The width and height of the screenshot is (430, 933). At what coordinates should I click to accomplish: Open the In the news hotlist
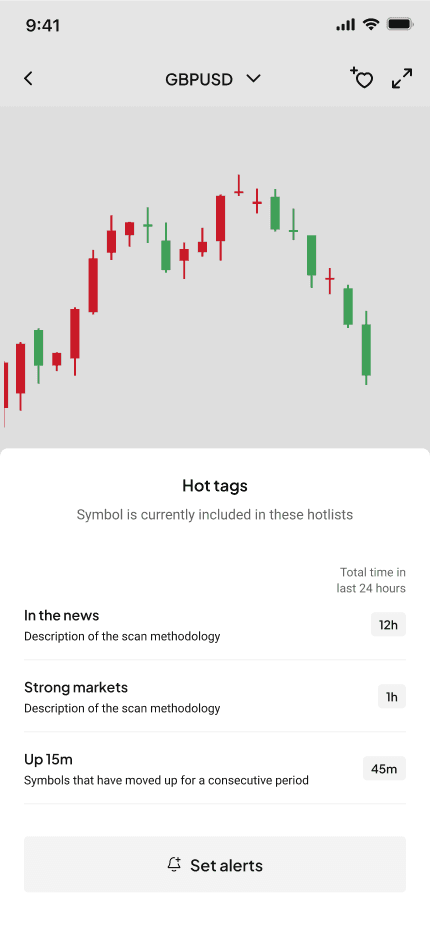(x=215, y=625)
